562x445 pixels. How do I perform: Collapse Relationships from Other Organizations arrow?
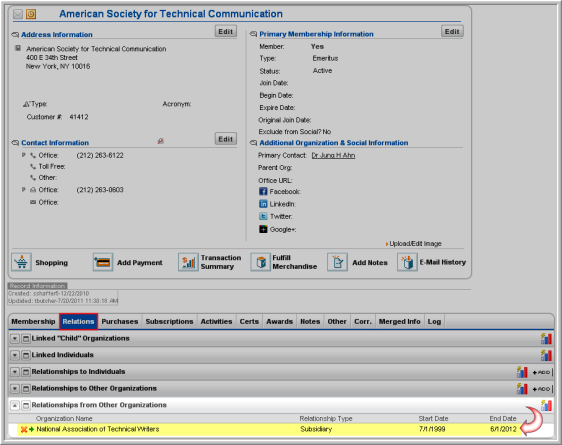click(x=15, y=405)
